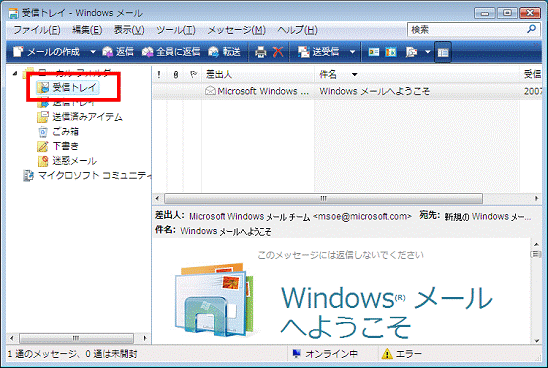Viewport: 548px width, 368px height.
Task: Open the Find icon dropdown arrow
Action: [x=427, y=52]
